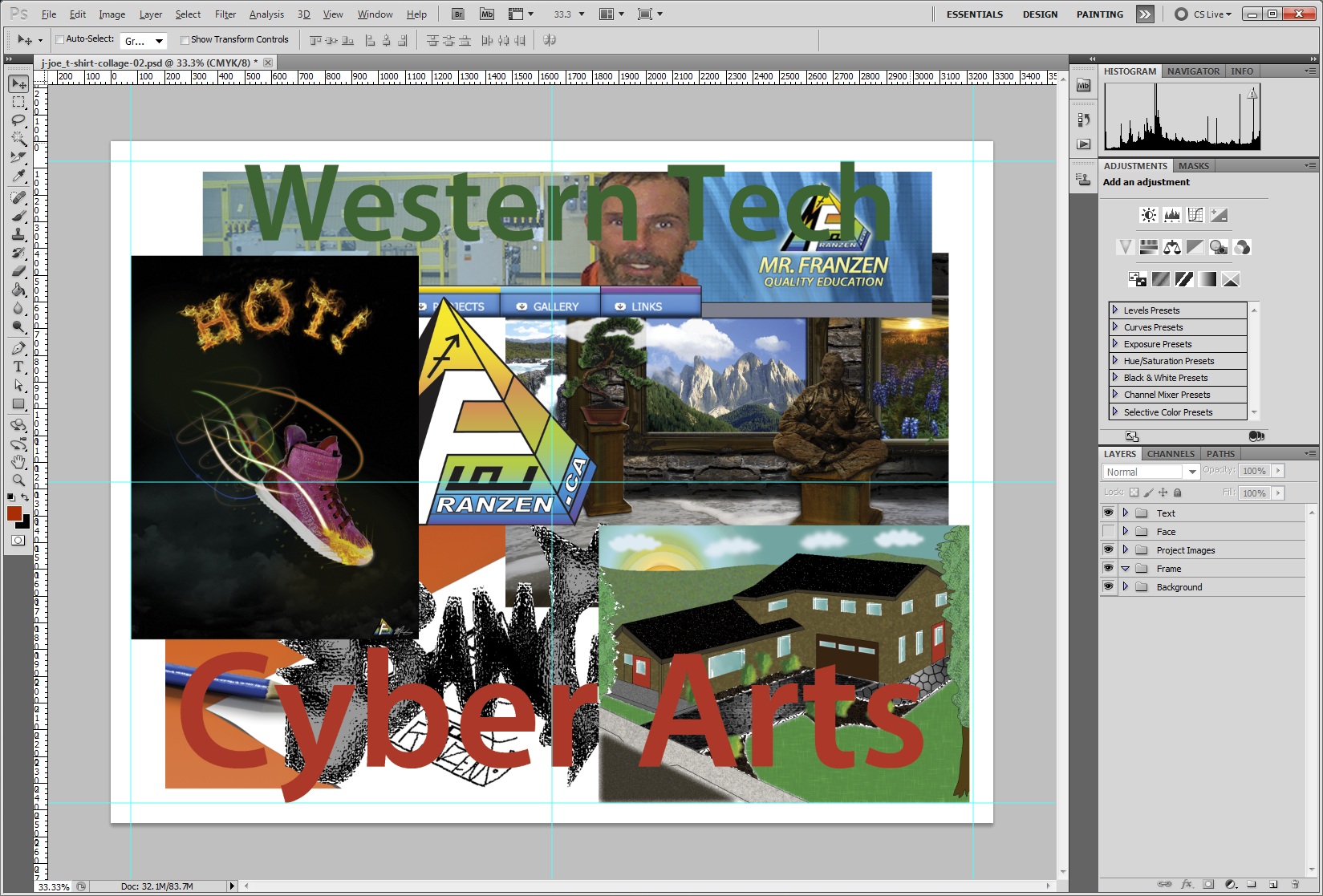This screenshot has height=896, width=1323.
Task: Select the Eraser tool
Action: [x=18, y=271]
